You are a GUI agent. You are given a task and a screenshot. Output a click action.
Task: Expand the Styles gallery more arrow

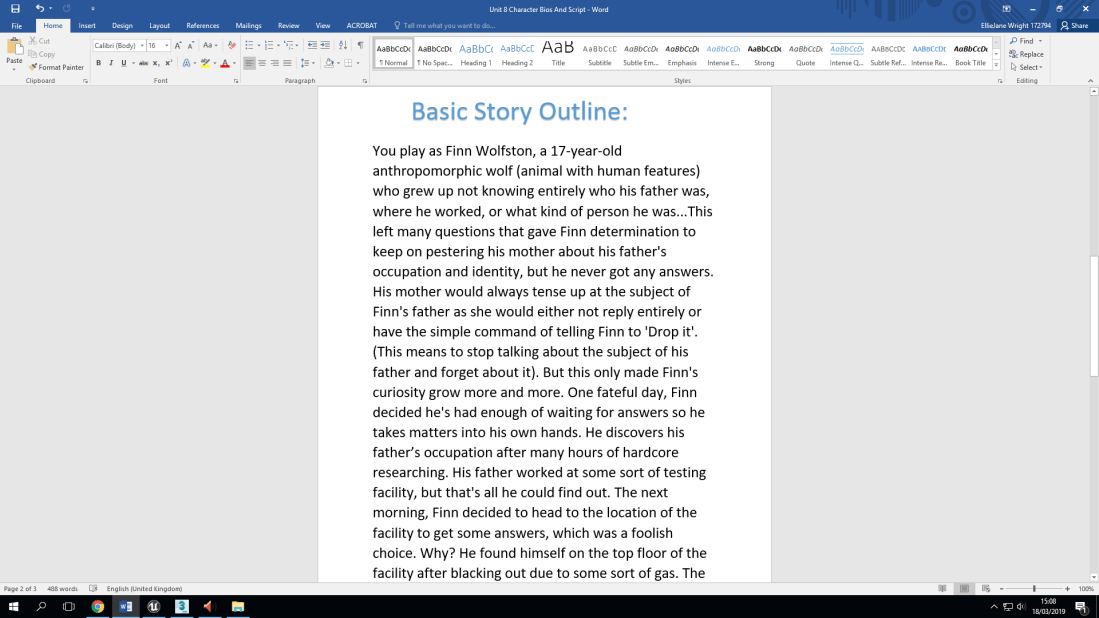(996, 66)
